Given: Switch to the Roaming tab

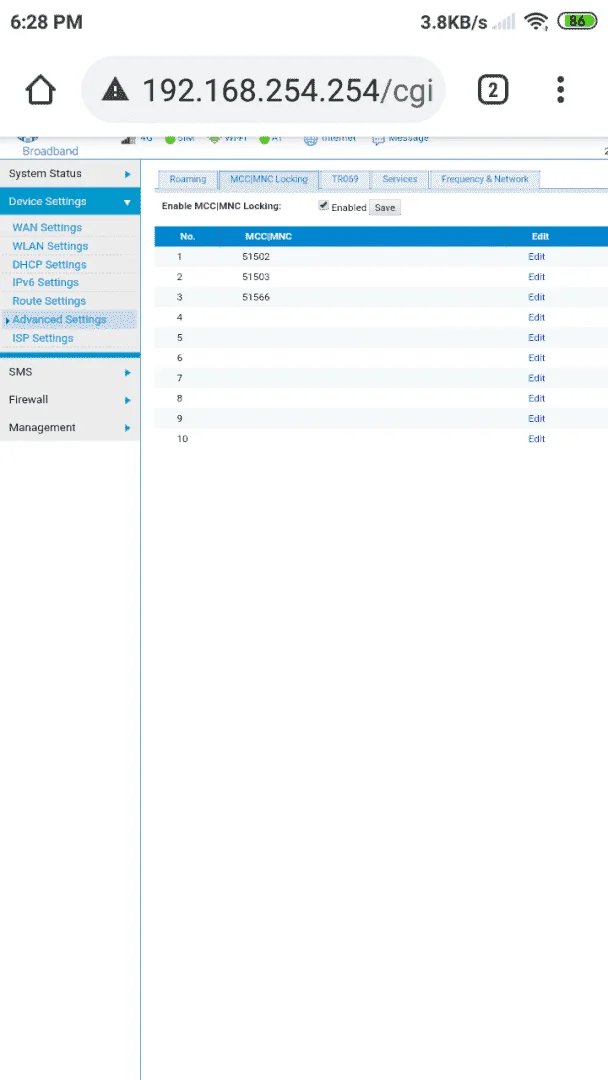Looking at the screenshot, I should 187,179.
